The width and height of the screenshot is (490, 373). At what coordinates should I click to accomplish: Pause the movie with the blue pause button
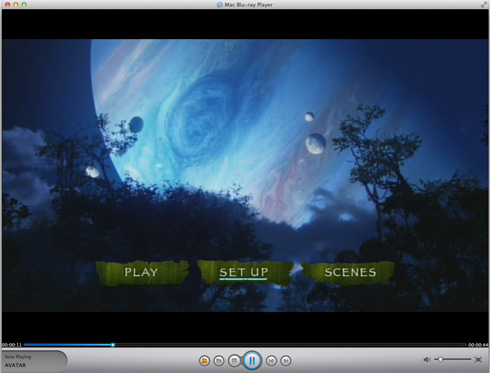(x=252, y=360)
